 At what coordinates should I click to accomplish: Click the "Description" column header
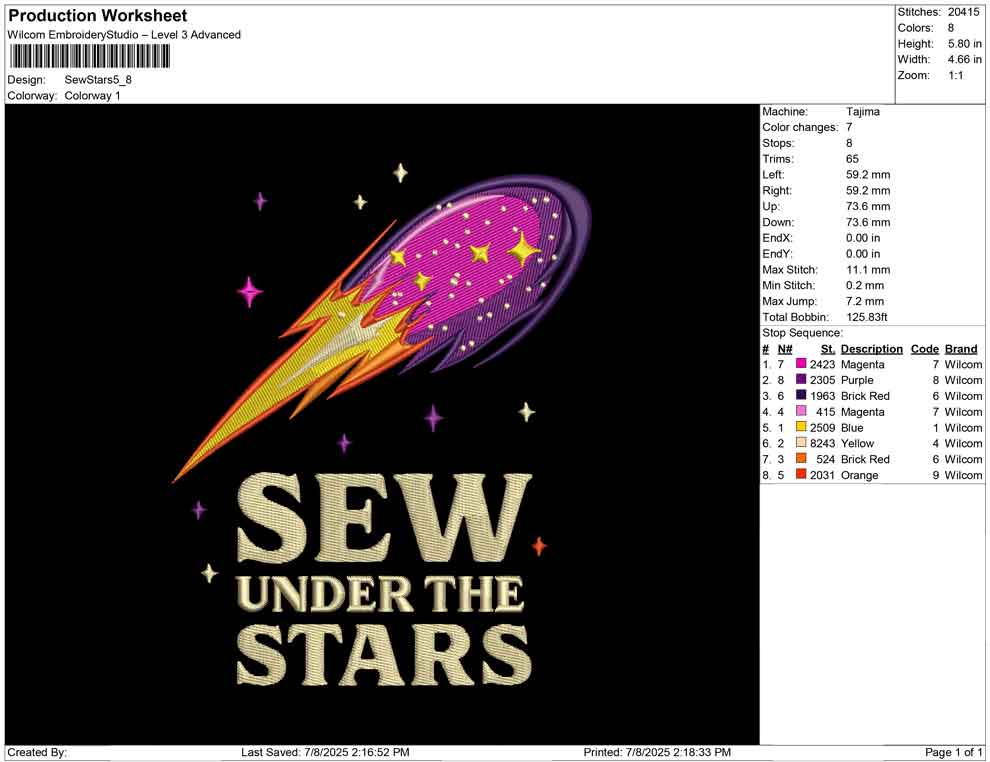click(871, 349)
